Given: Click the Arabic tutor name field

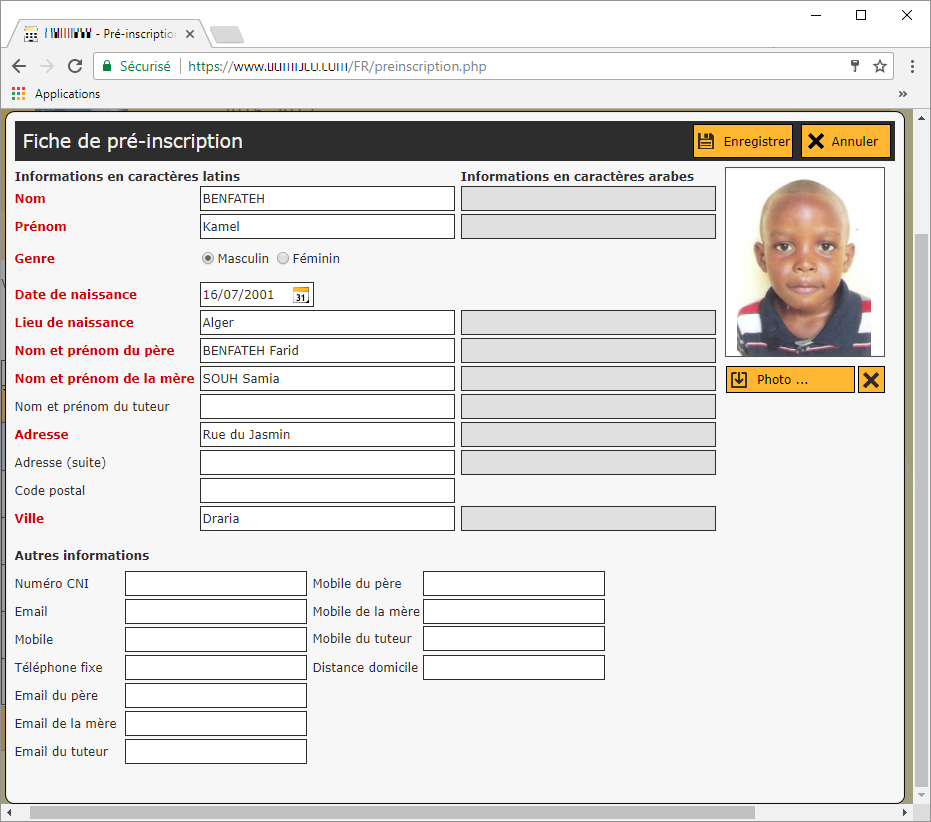Looking at the screenshot, I should tap(588, 406).
